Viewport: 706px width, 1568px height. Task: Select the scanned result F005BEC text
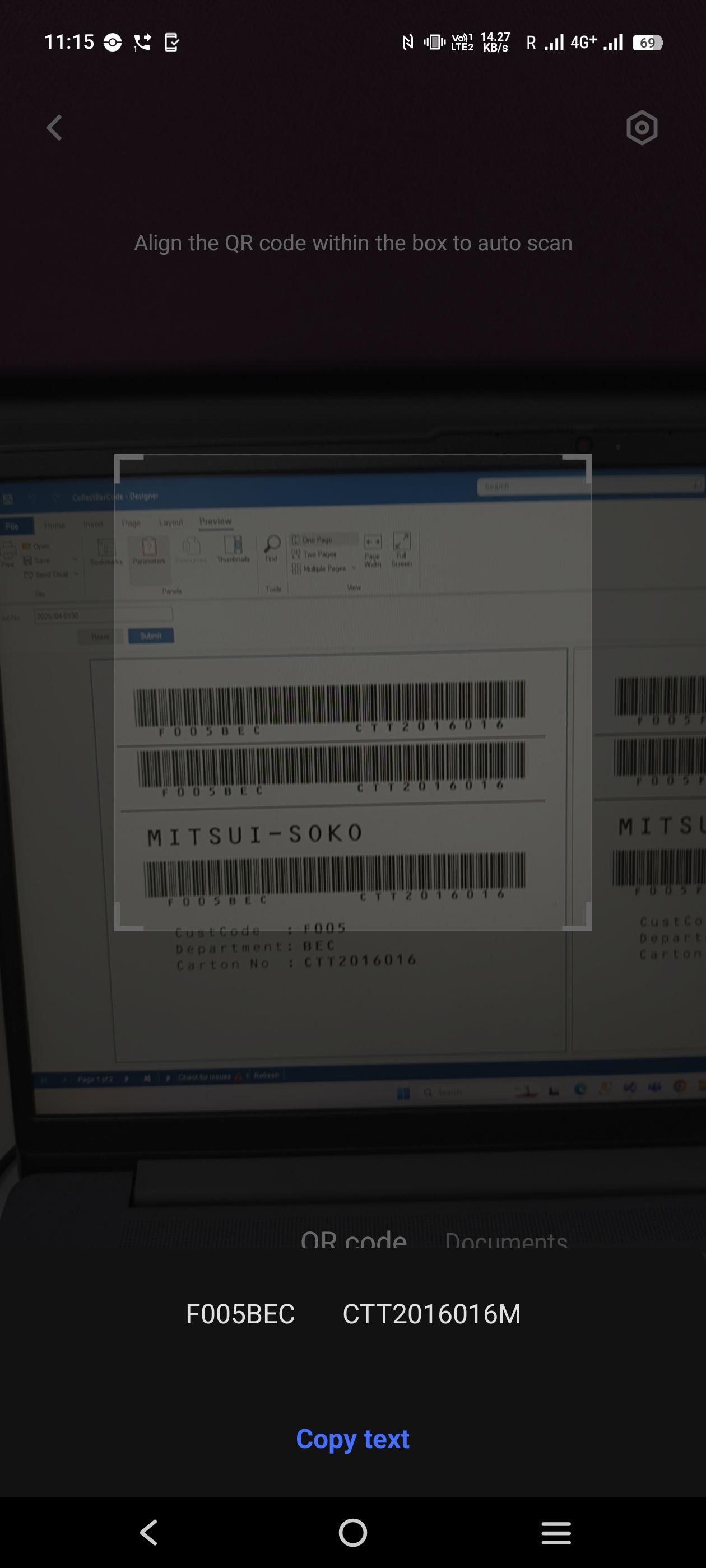tap(240, 1314)
